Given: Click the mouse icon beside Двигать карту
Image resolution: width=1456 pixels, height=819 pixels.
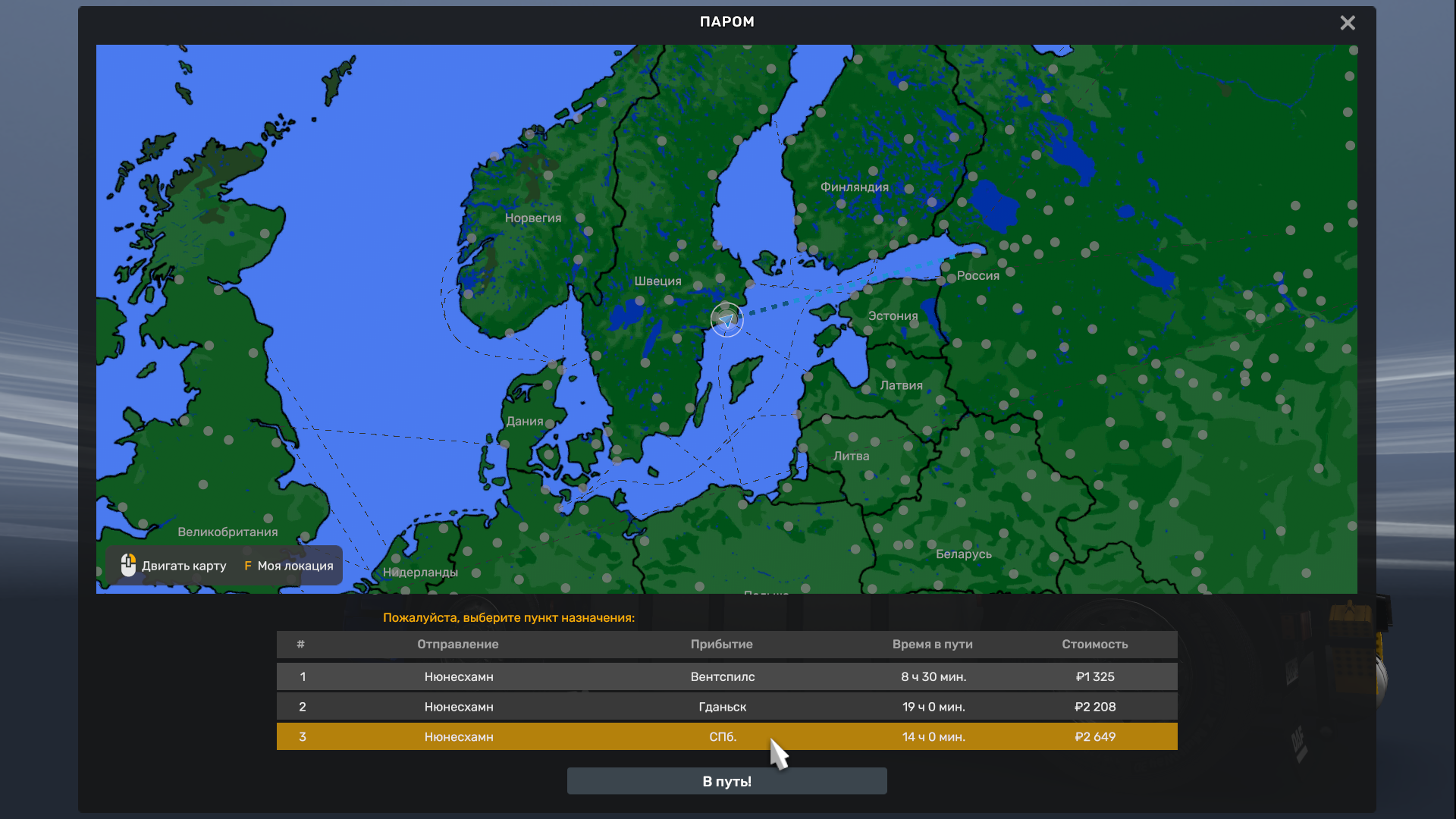Looking at the screenshot, I should 128,565.
